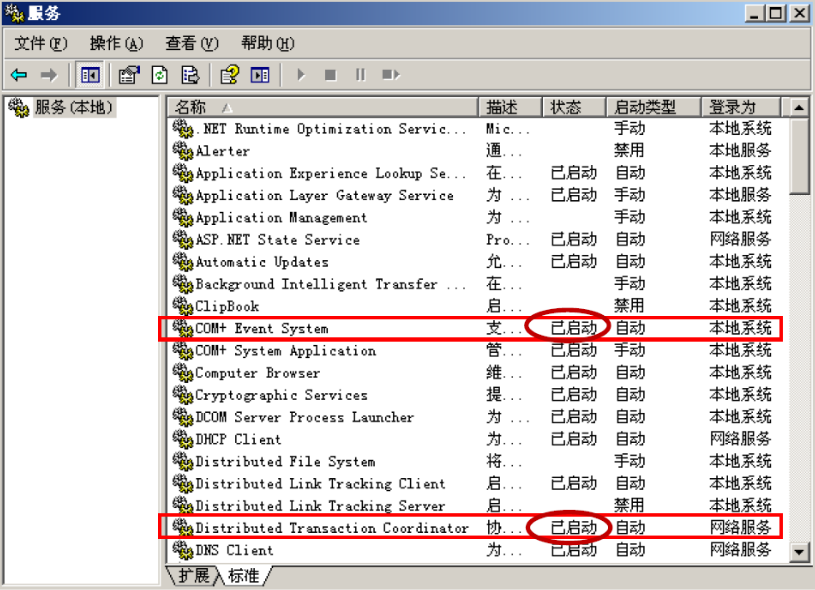815x590 pixels.
Task: Open the 帮助(H) menu
Action: [x=268, y=43]
